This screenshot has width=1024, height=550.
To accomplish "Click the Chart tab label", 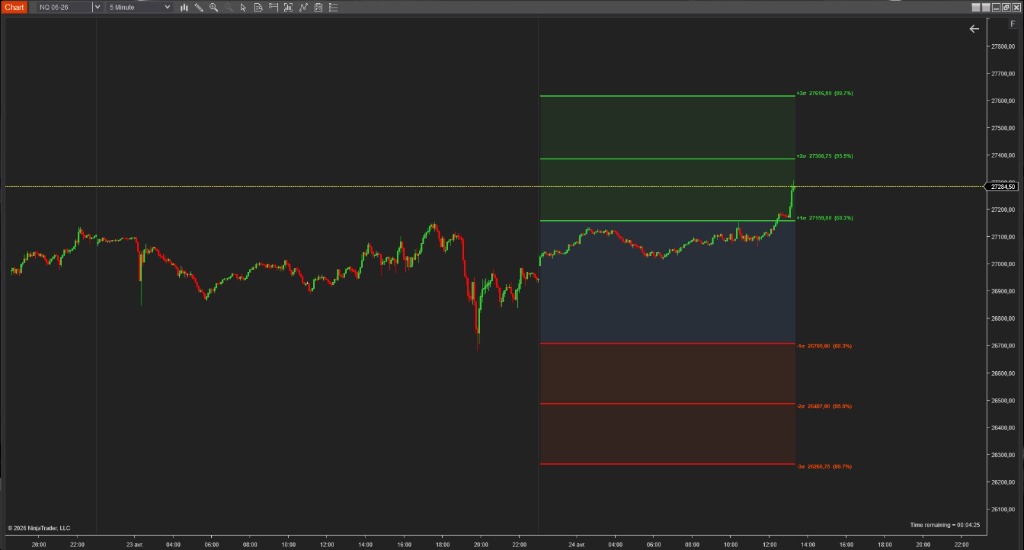I will [x=15, y=7].
